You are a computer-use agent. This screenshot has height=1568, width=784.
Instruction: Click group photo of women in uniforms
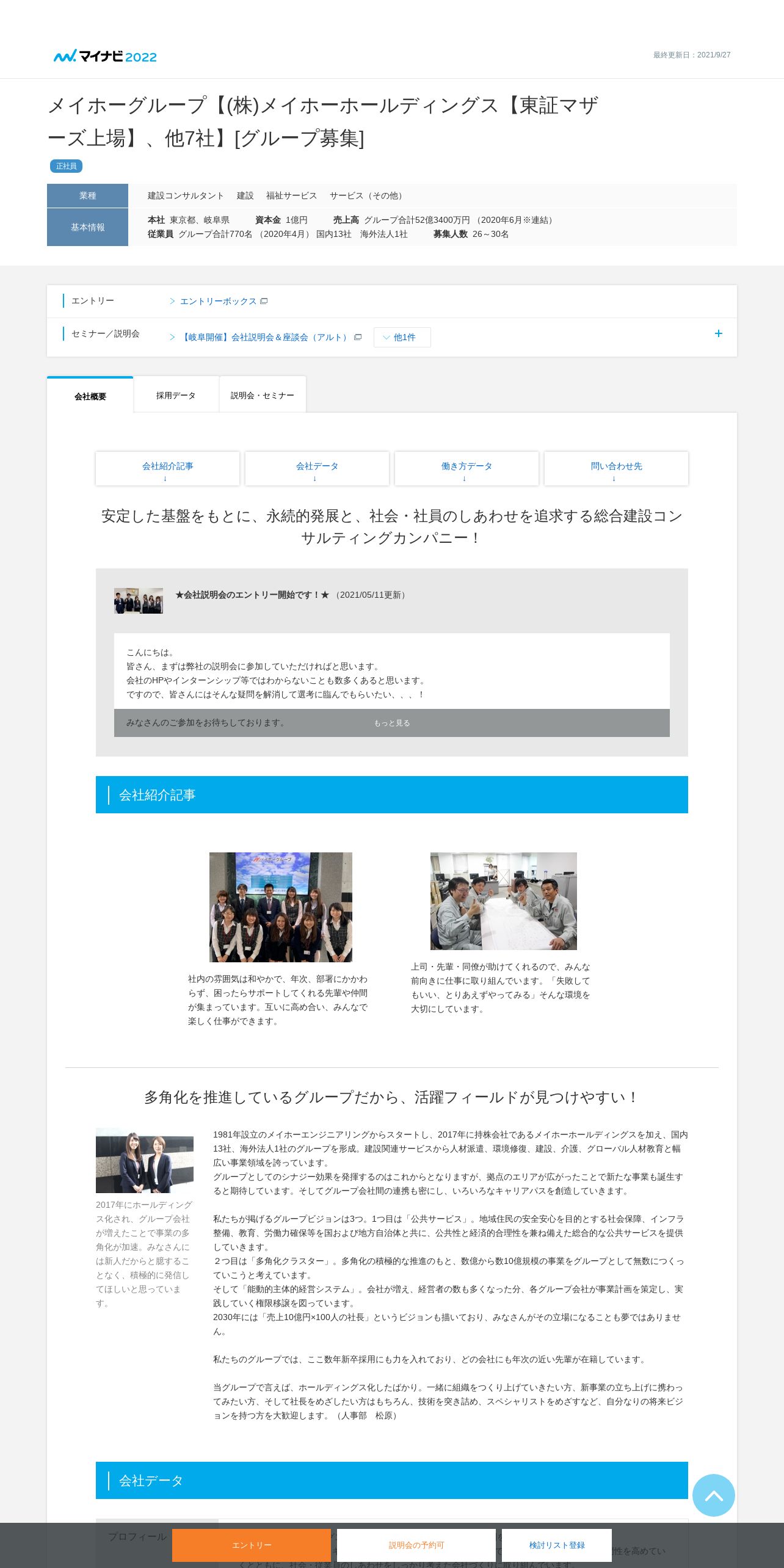point(281,907)
